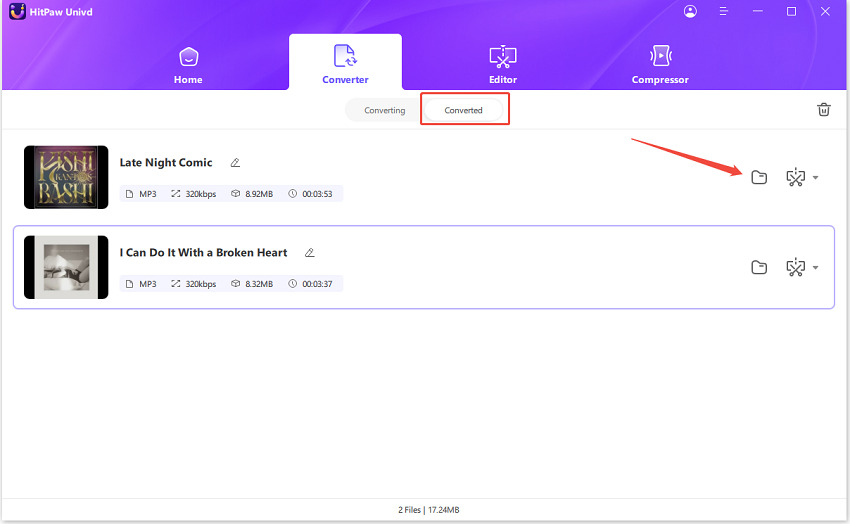Go to the Home tab
This screenshot has width=850, height=524.
tap(188, 66)
